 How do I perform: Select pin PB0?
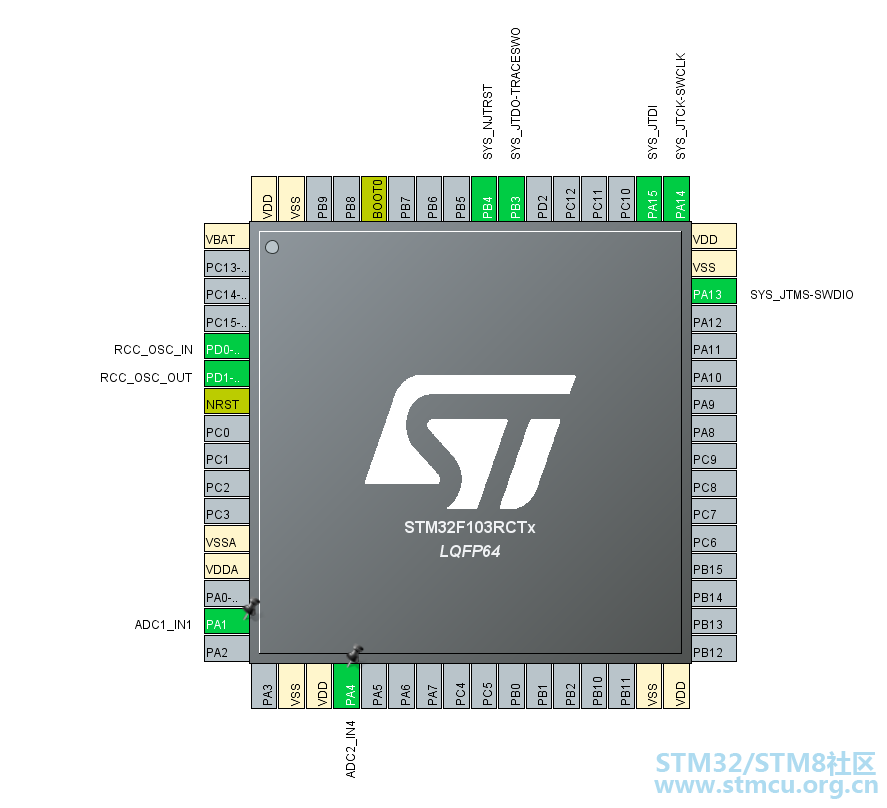coord(511,686)
